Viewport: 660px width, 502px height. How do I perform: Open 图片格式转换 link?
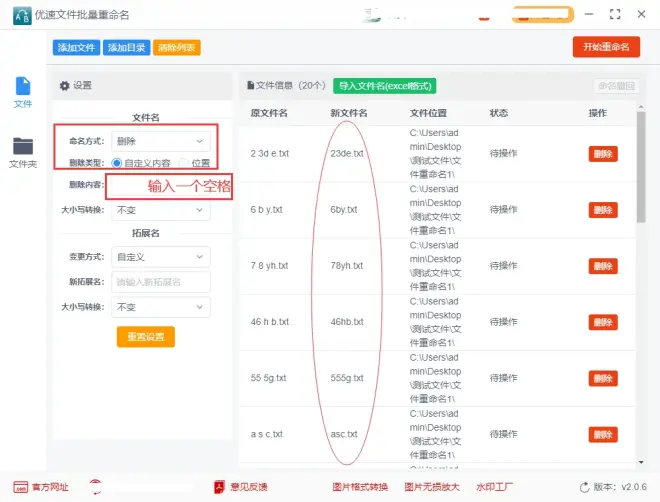pos(360,487)
